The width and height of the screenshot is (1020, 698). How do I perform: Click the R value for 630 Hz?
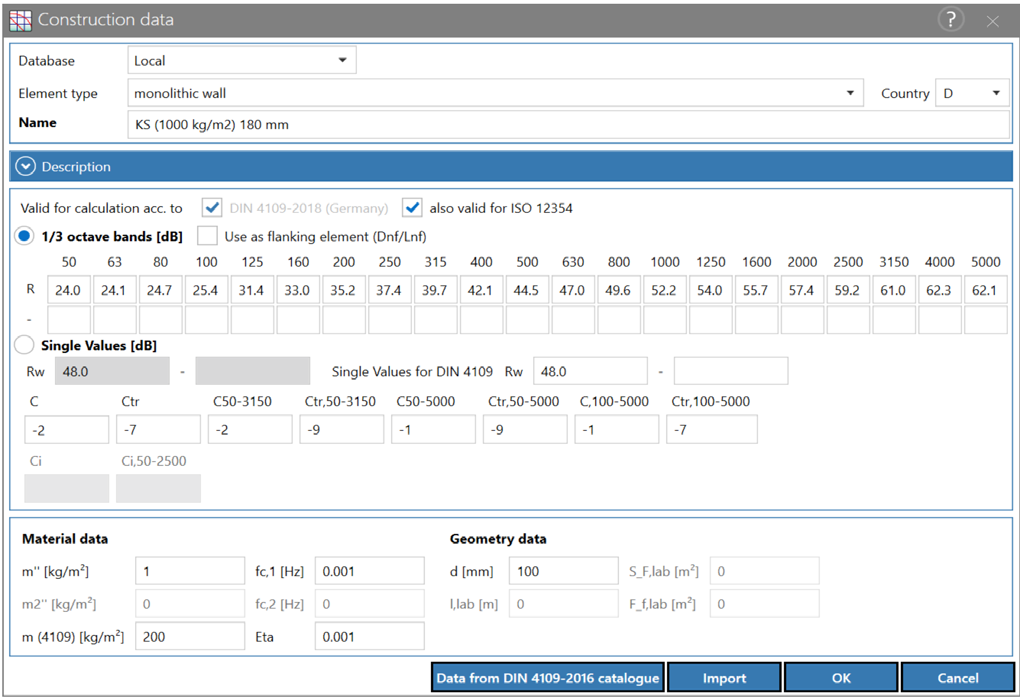click(572, 290)
